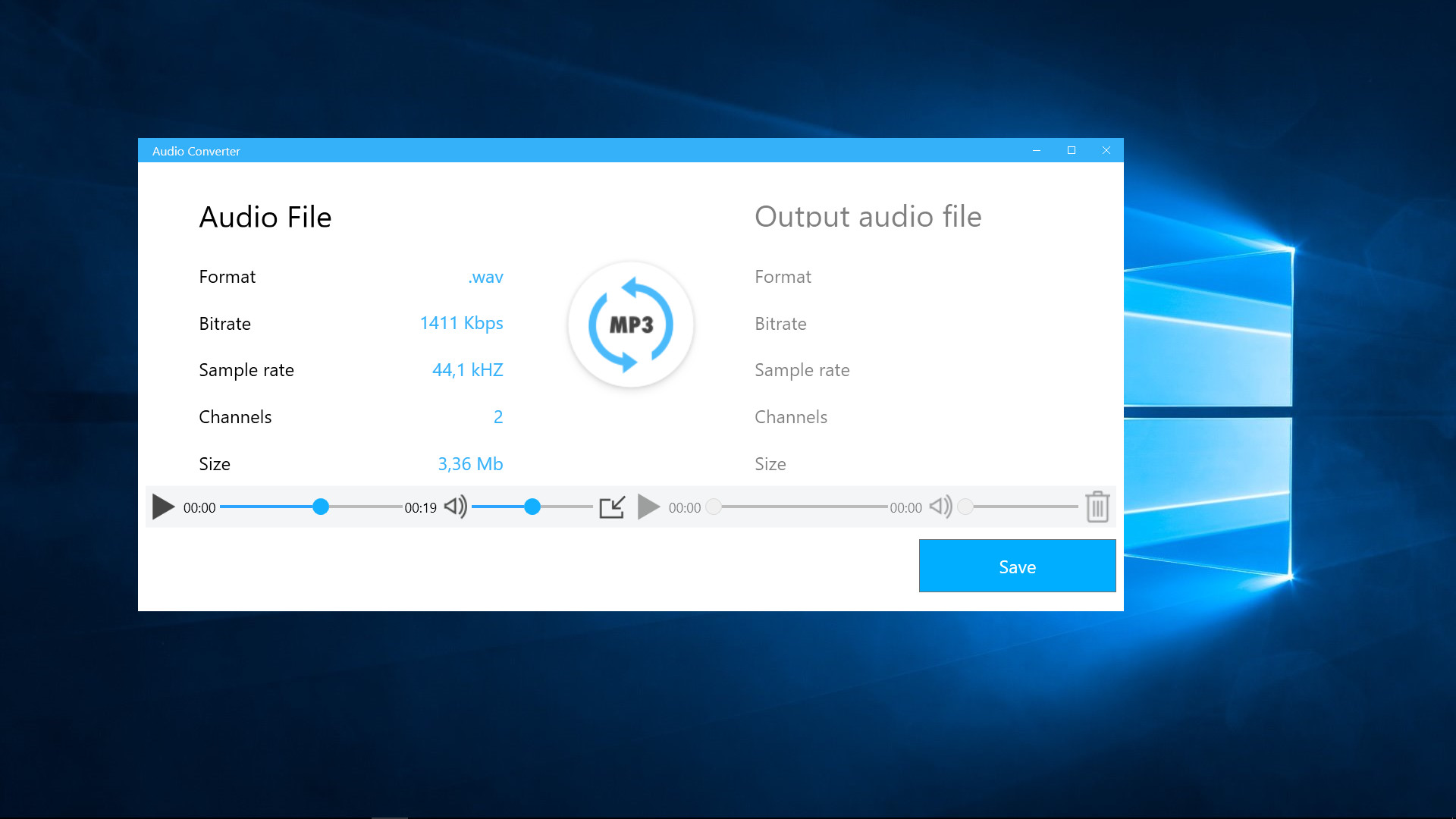The height and width of the screenshot is (819, 1456).
Task: Select the 1411 Kbps bitrate value
Action: [x=461, y=323]
